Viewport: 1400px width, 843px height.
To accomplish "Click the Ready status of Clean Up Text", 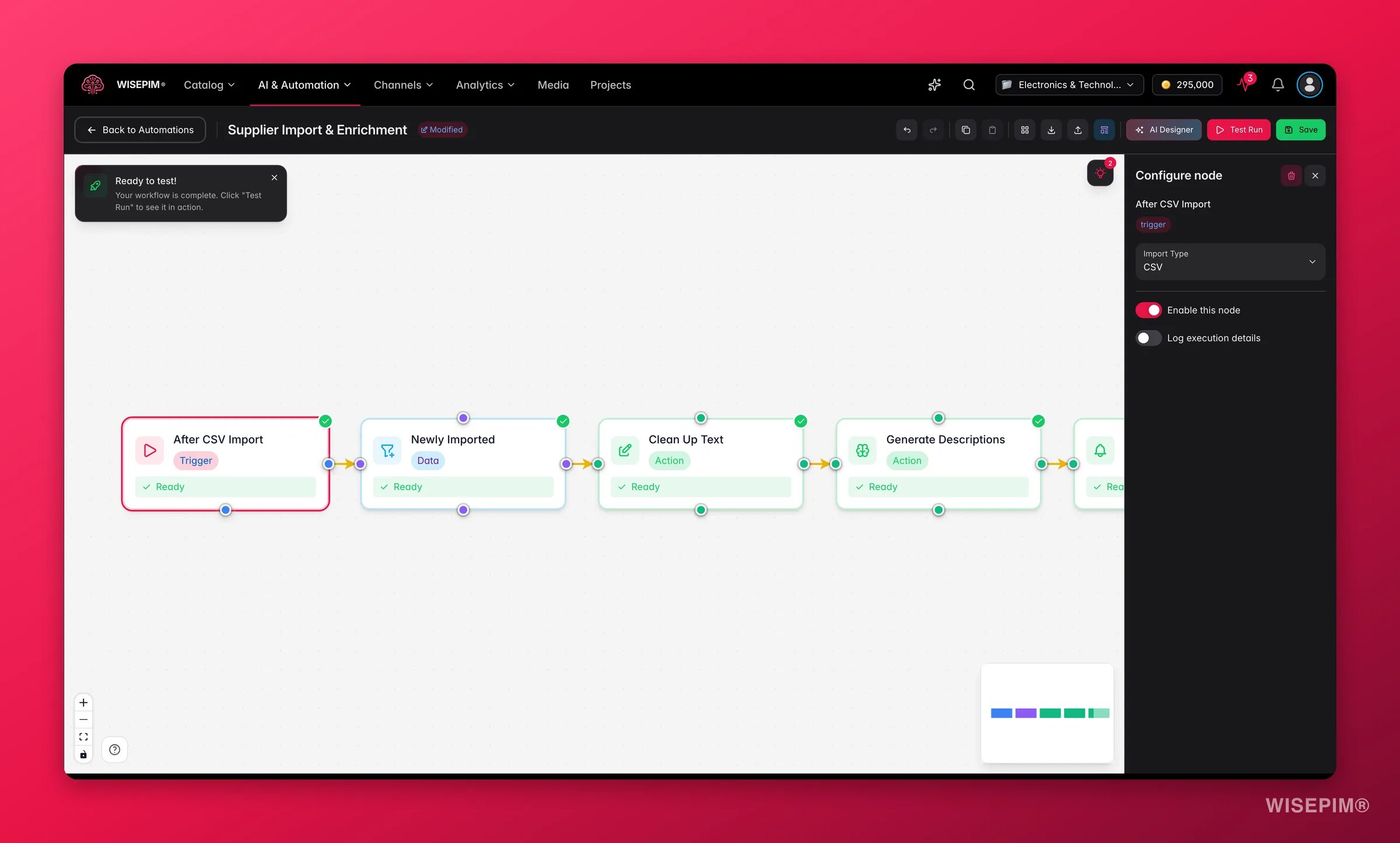I will [x=701, y=487].
